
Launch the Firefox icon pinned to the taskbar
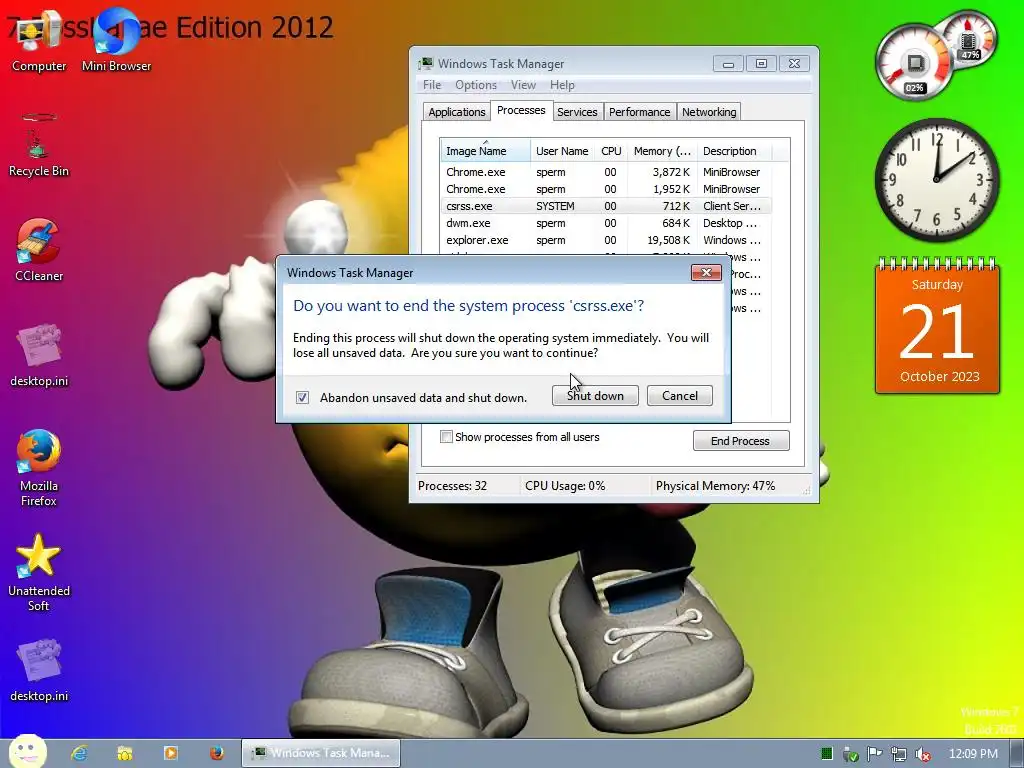217,753
